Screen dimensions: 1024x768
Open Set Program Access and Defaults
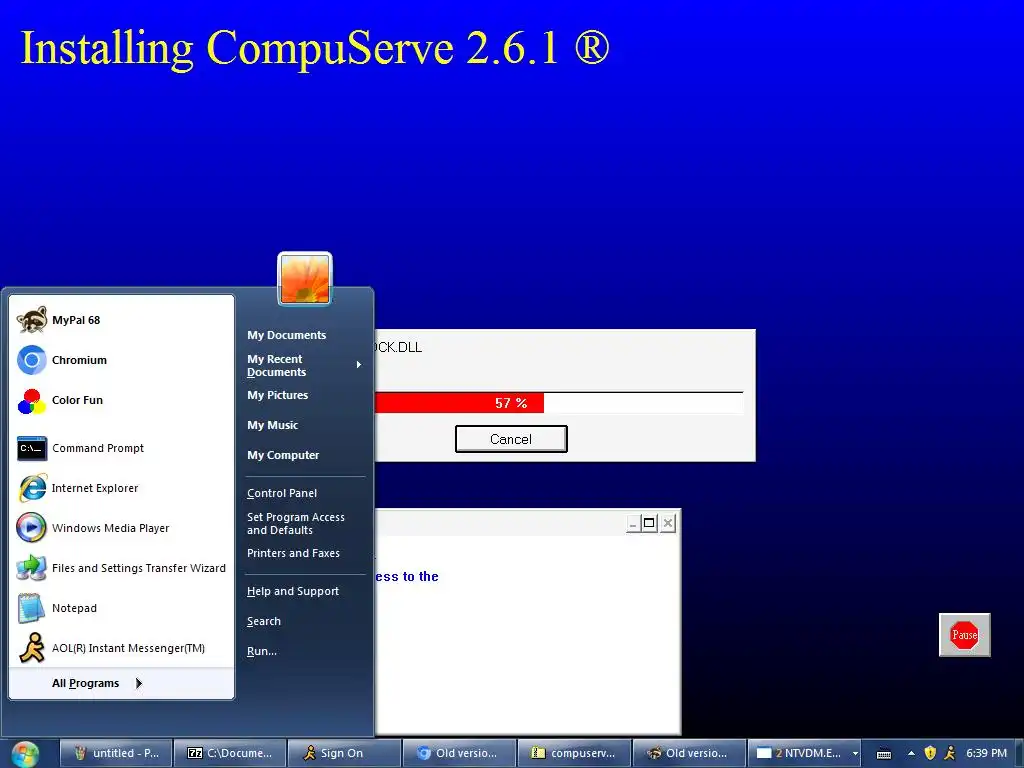(x=295, y=524)
